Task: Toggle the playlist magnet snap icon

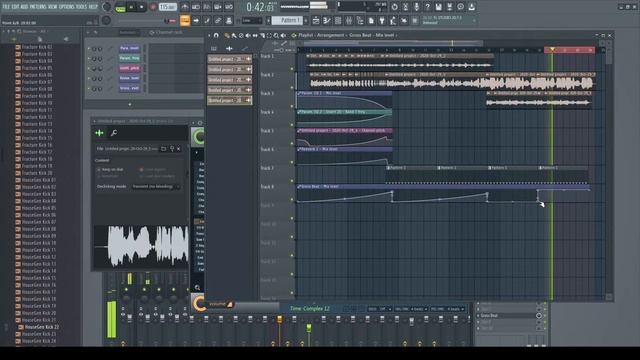Action: [216, 36]
